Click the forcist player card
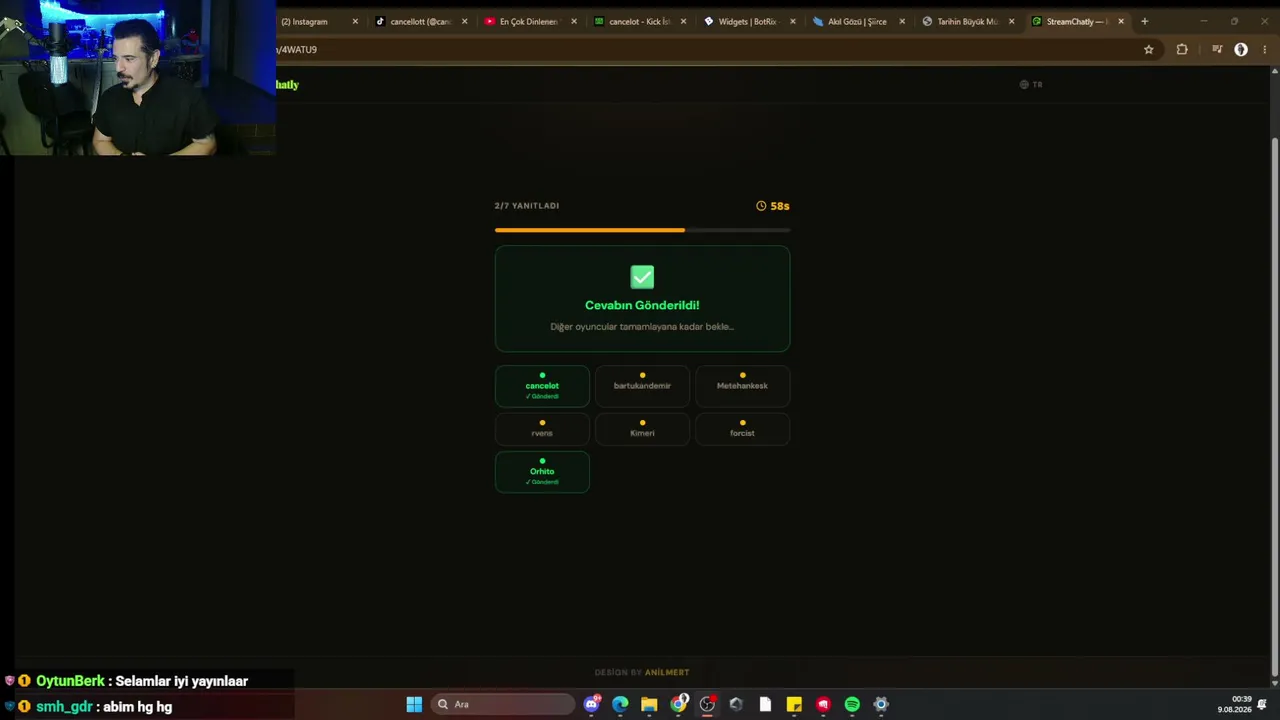The image size is (1280, 720). (x=742, y=429)
